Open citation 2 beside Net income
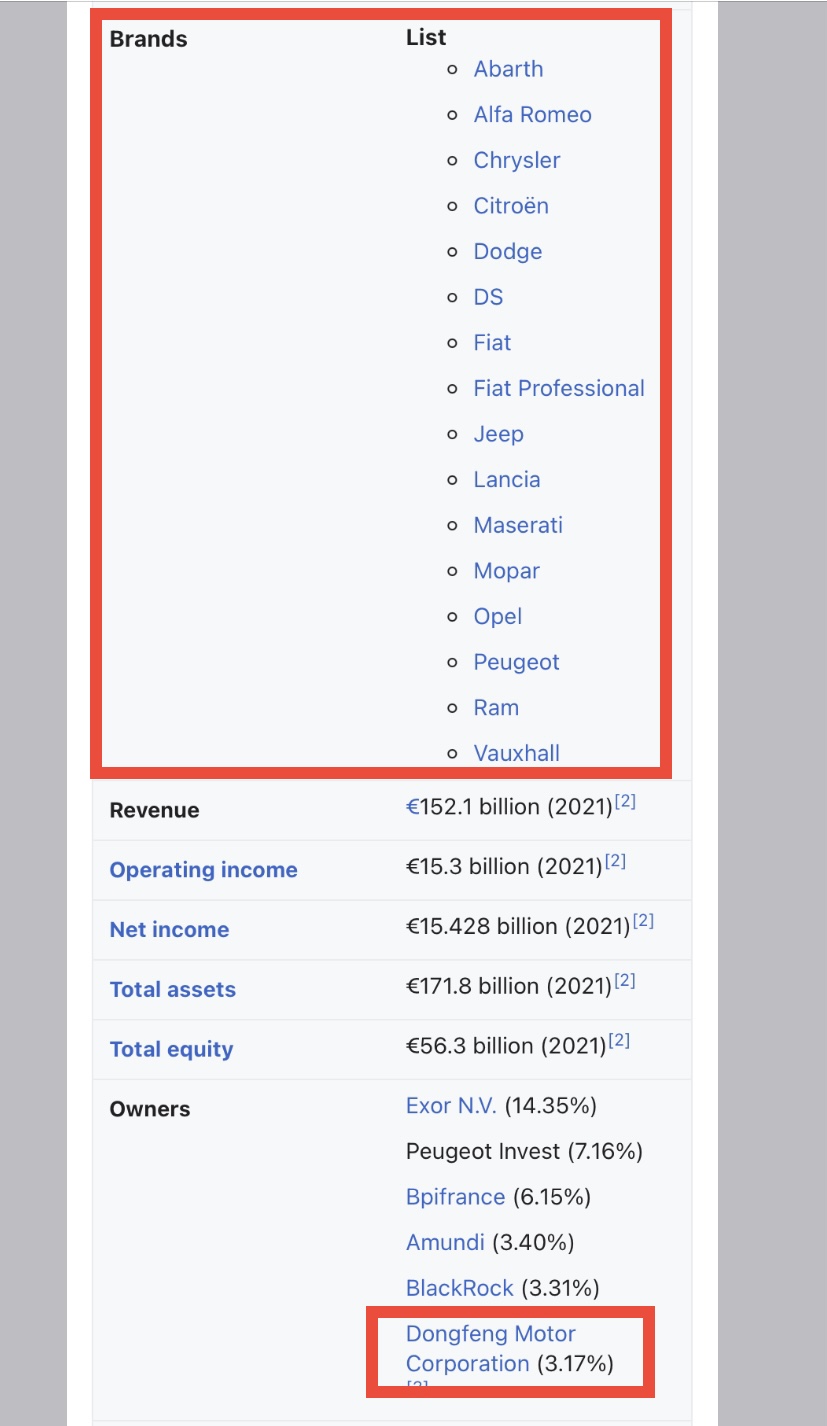The width and height of the screenshot is (827, 1426). click(643, 922)
